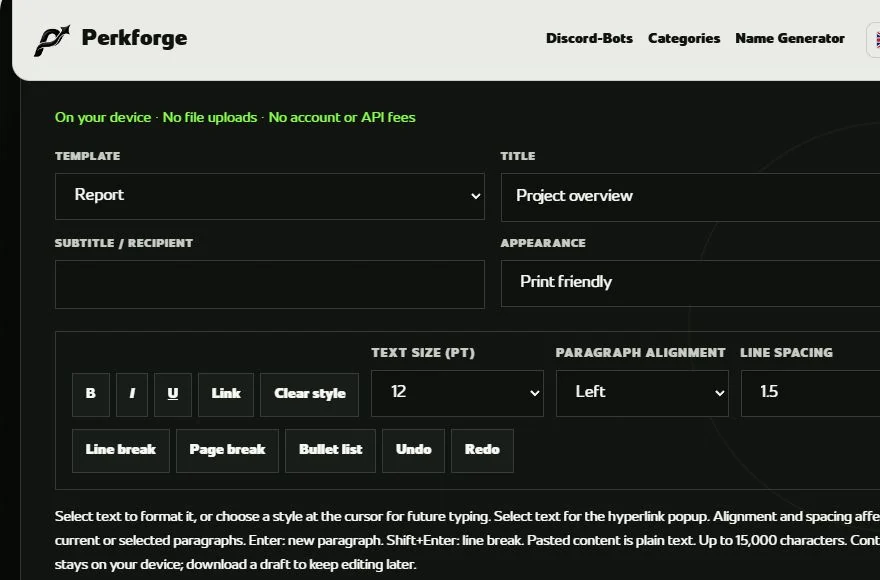Focus the Title field containing Project overview
Image resolution: width=880 pixels, height=580 pixels.
coord(690,197)
